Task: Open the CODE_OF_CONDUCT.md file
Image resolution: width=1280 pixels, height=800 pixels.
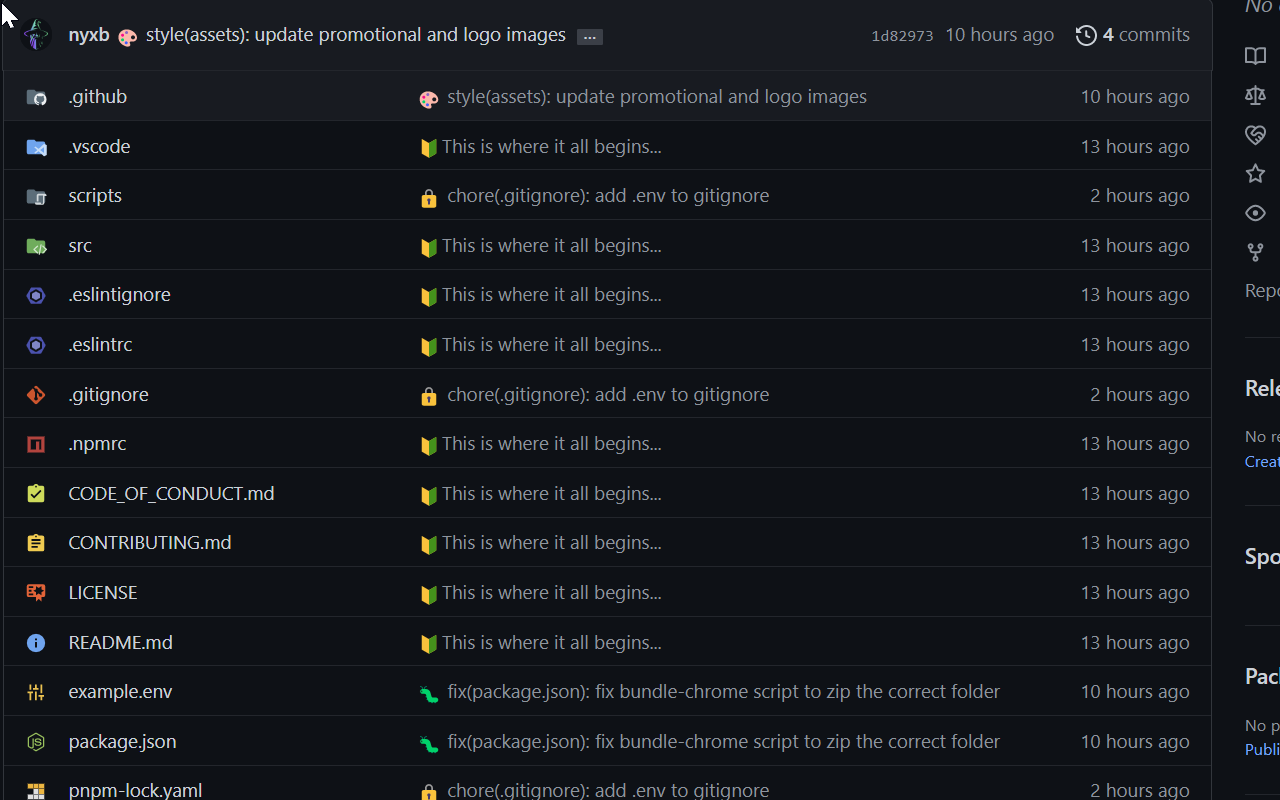Action: click(171, 493)
